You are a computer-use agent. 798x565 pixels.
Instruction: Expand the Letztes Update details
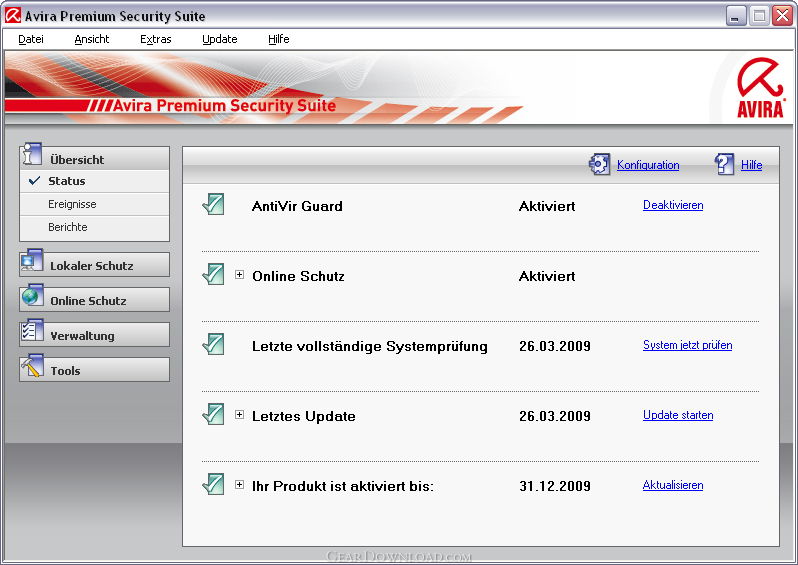point(239,415)
